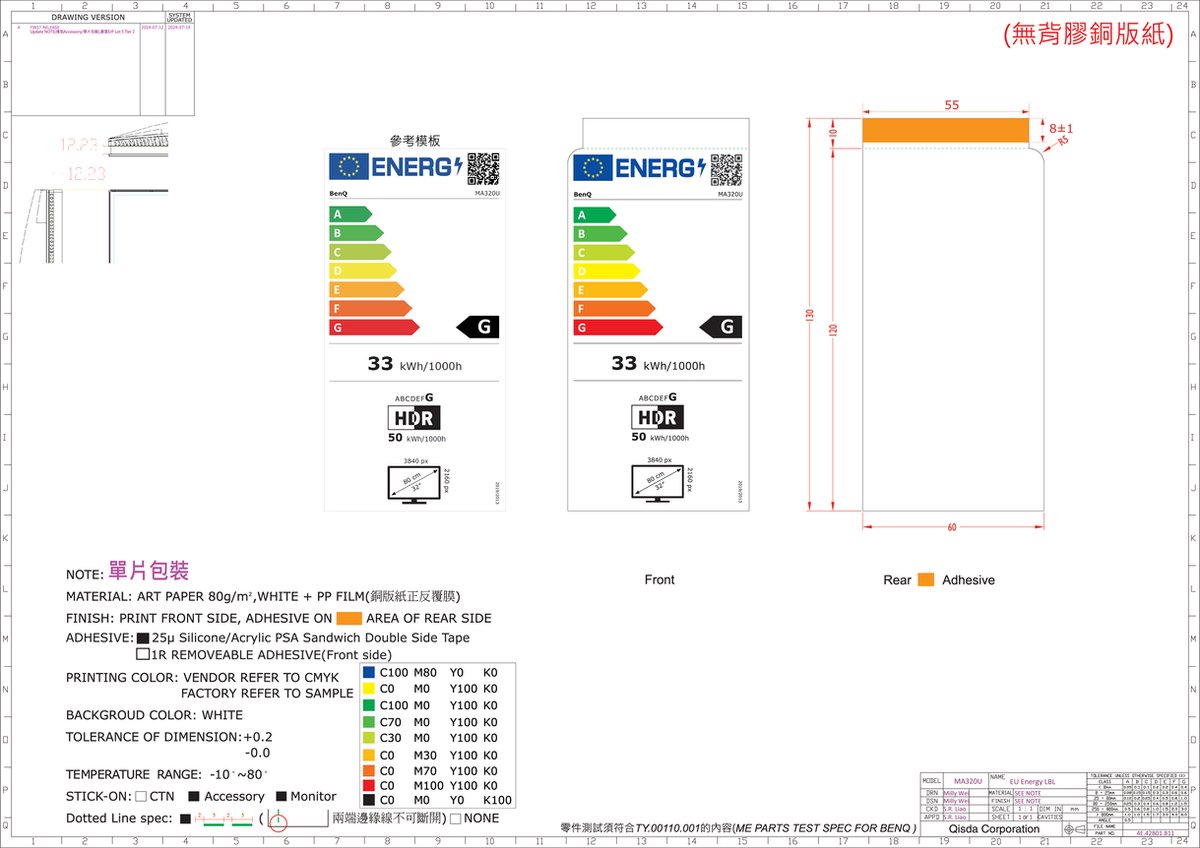Click the MA320U model field in the title block
Viewport: 1200px width, 848px height.
coord(966,780)
